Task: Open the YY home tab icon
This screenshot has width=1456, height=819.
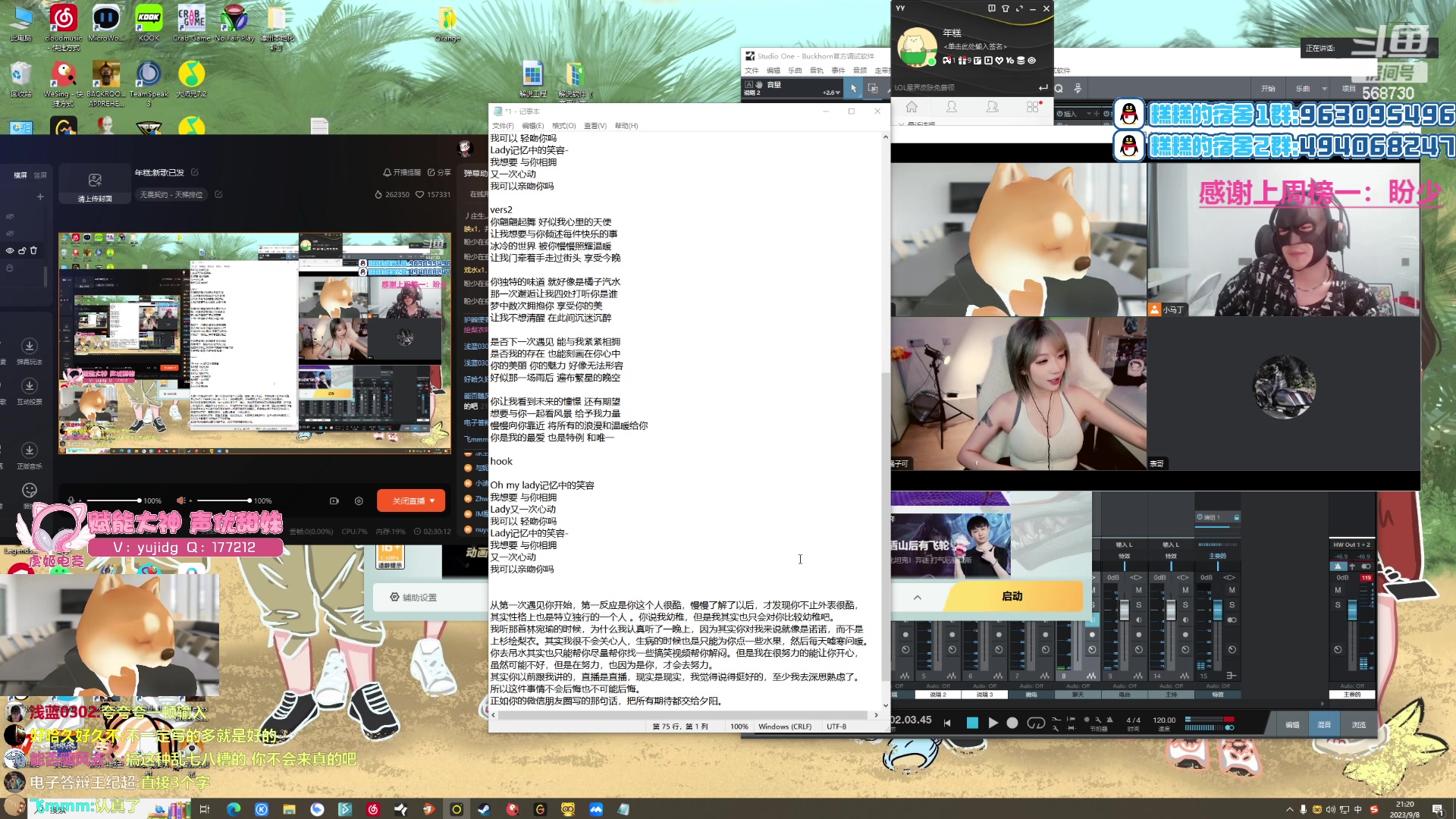Action: tap(912, 107)
